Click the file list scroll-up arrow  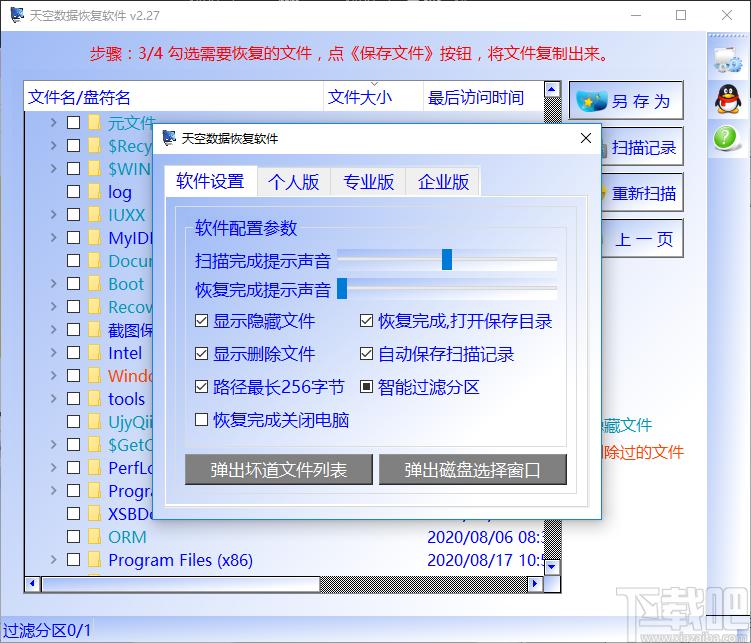[x=552, y=89]
